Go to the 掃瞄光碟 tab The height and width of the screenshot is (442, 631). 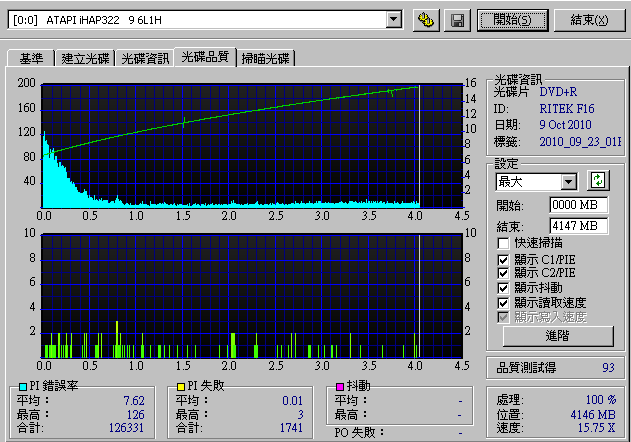click(265, 59)
